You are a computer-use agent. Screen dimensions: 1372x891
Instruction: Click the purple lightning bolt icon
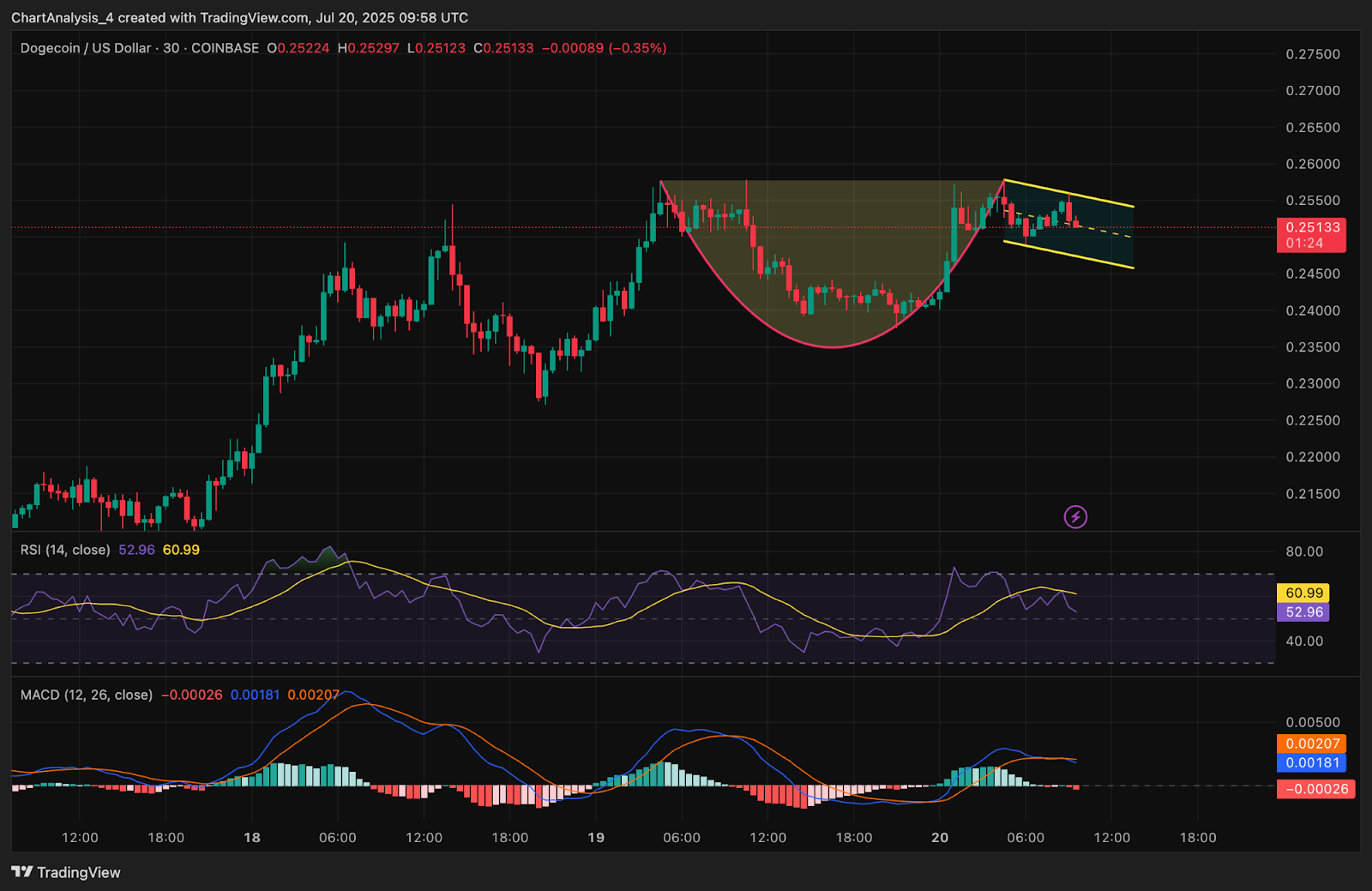coord(1075,516)
